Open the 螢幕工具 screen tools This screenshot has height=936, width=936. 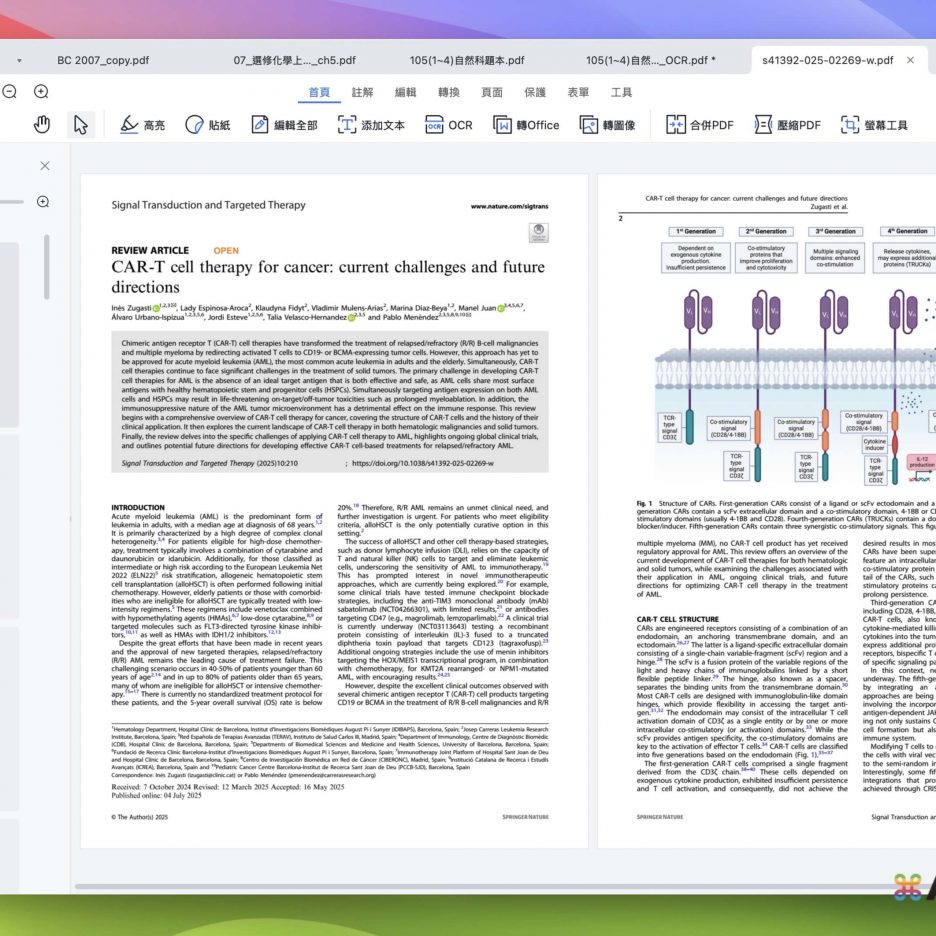pos(874,125)
